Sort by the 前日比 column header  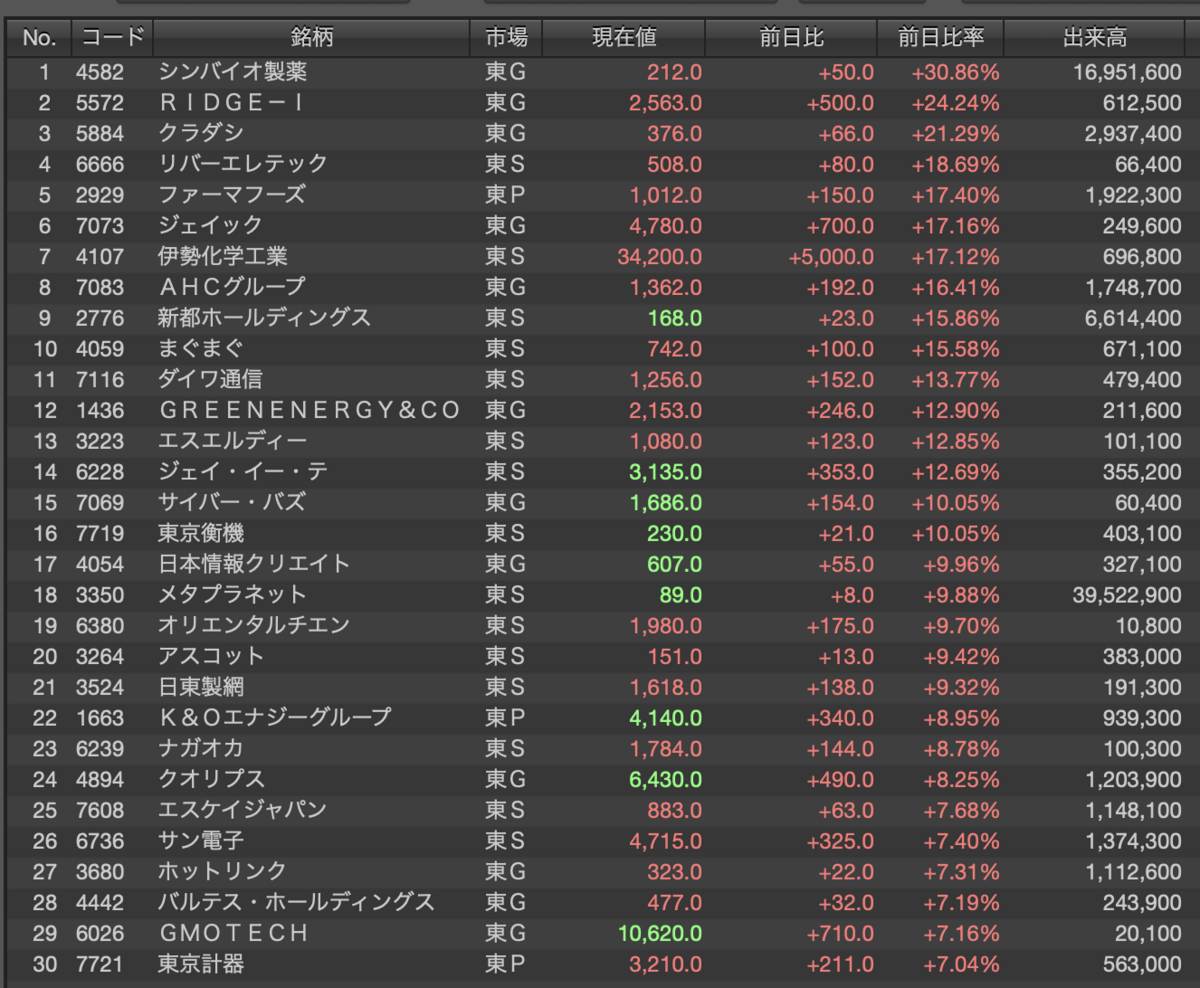[x=792, y=38]
